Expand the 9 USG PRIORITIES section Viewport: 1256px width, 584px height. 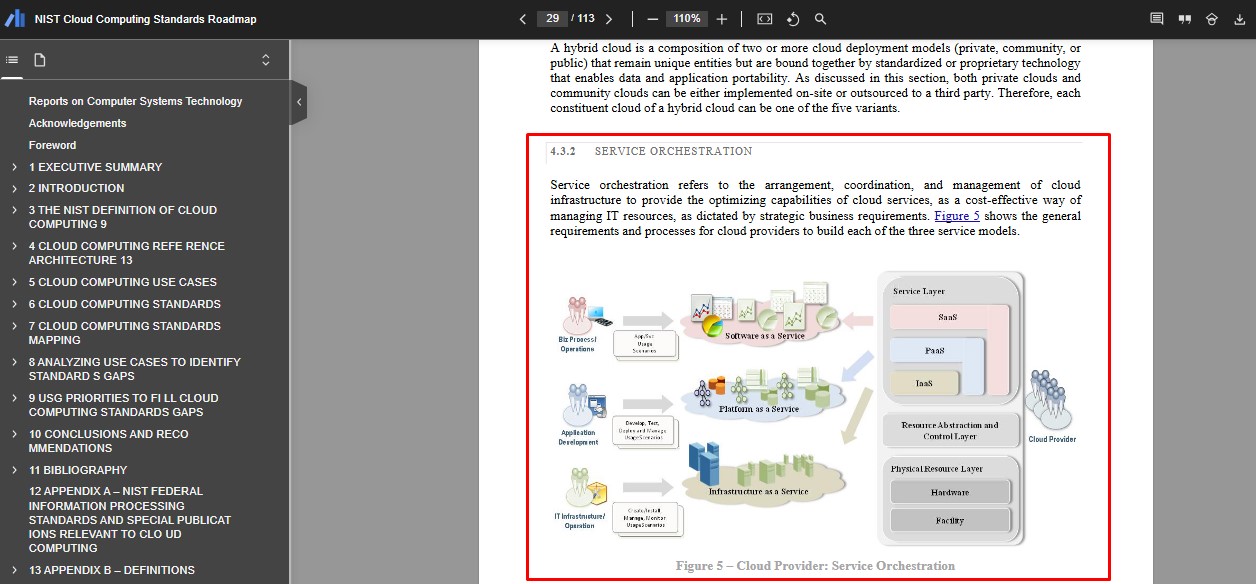(14, 398)
